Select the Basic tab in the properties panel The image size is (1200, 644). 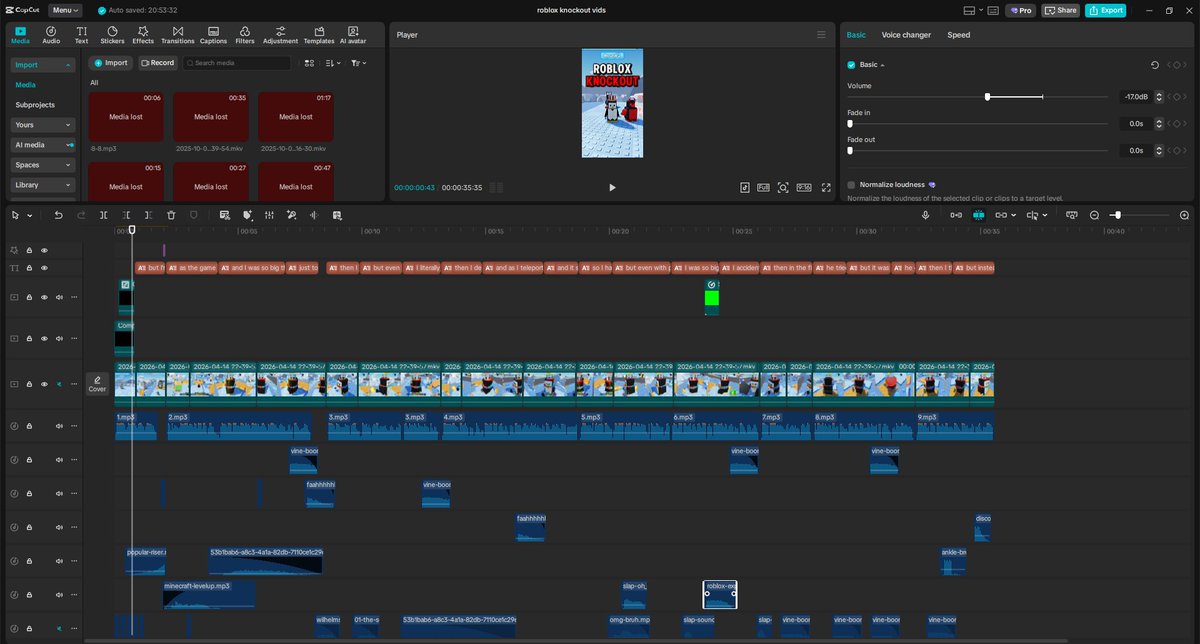(x=856, y=35)
